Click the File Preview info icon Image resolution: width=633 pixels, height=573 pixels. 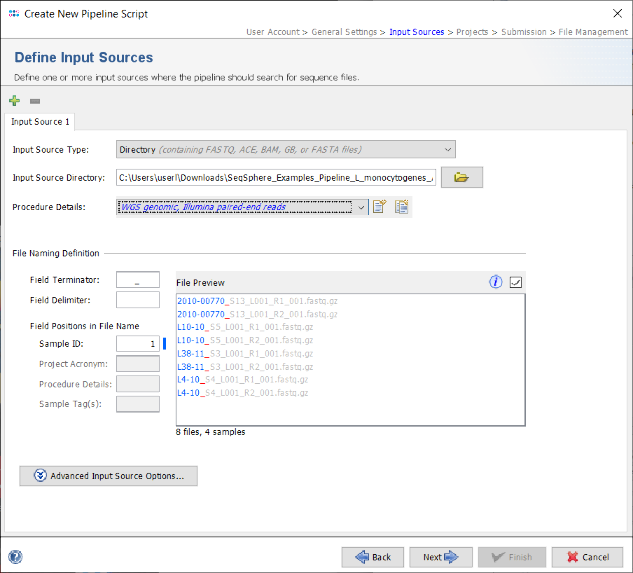[x=495, y=282]
